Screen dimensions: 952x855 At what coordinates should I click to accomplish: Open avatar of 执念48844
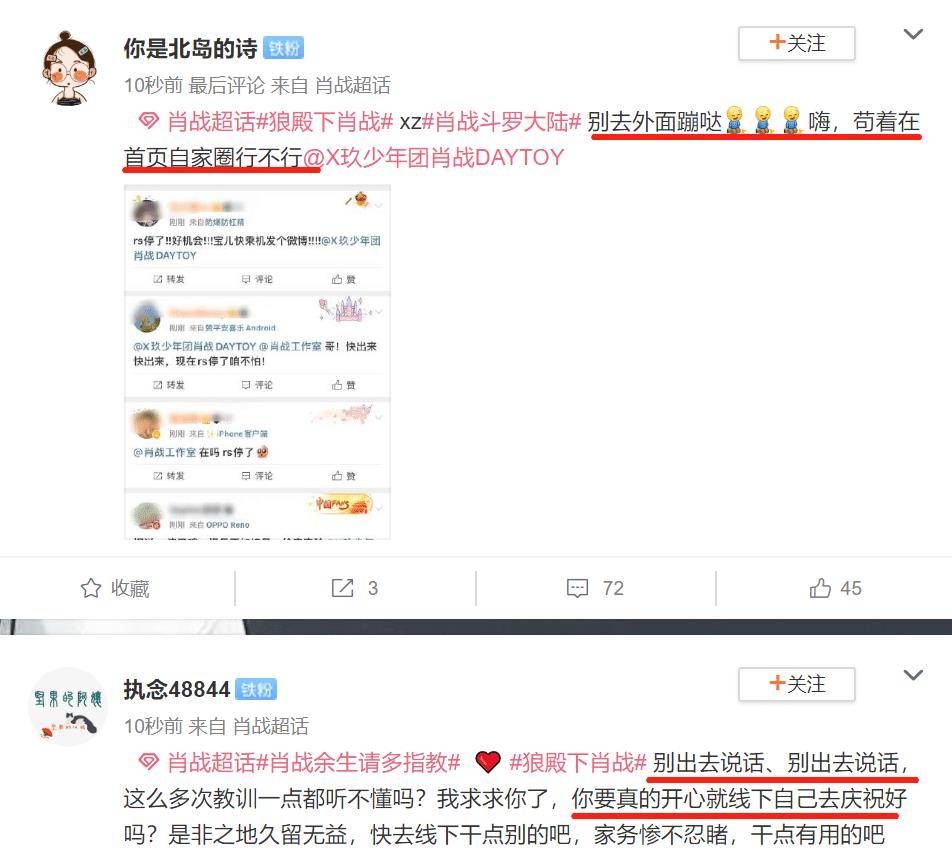(x=68, y=707)
